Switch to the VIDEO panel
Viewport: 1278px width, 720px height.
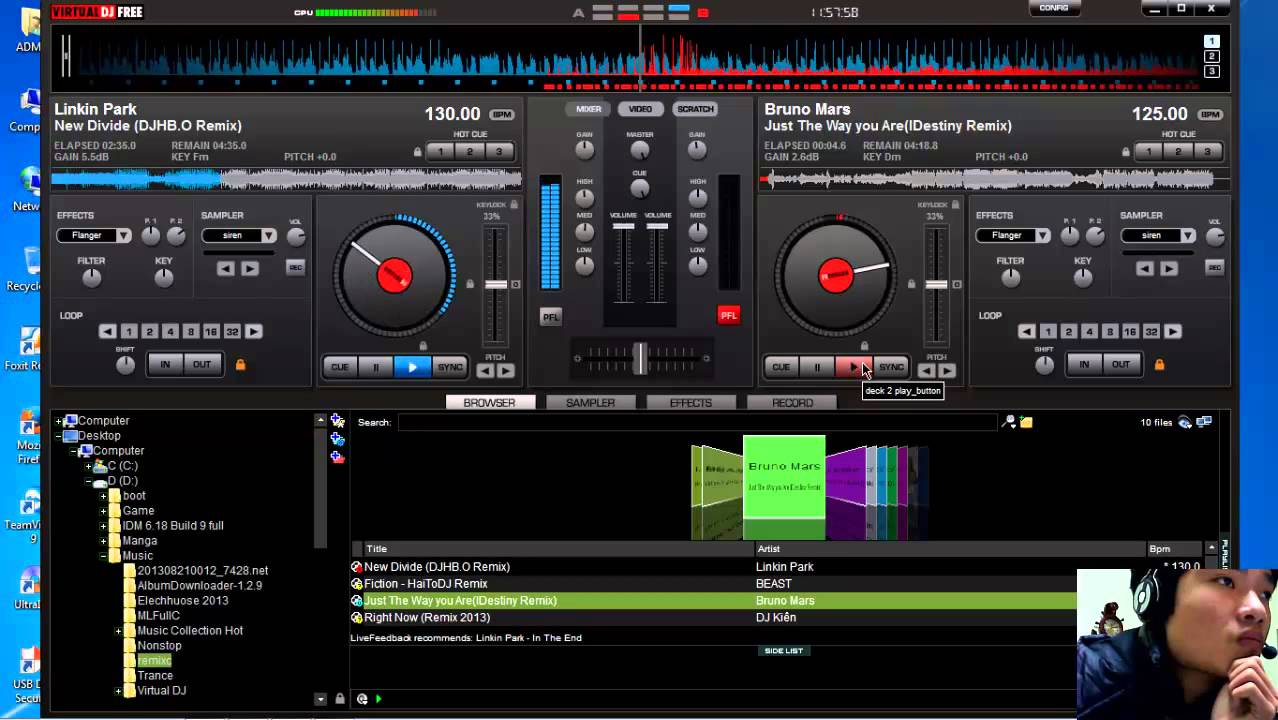640,109
